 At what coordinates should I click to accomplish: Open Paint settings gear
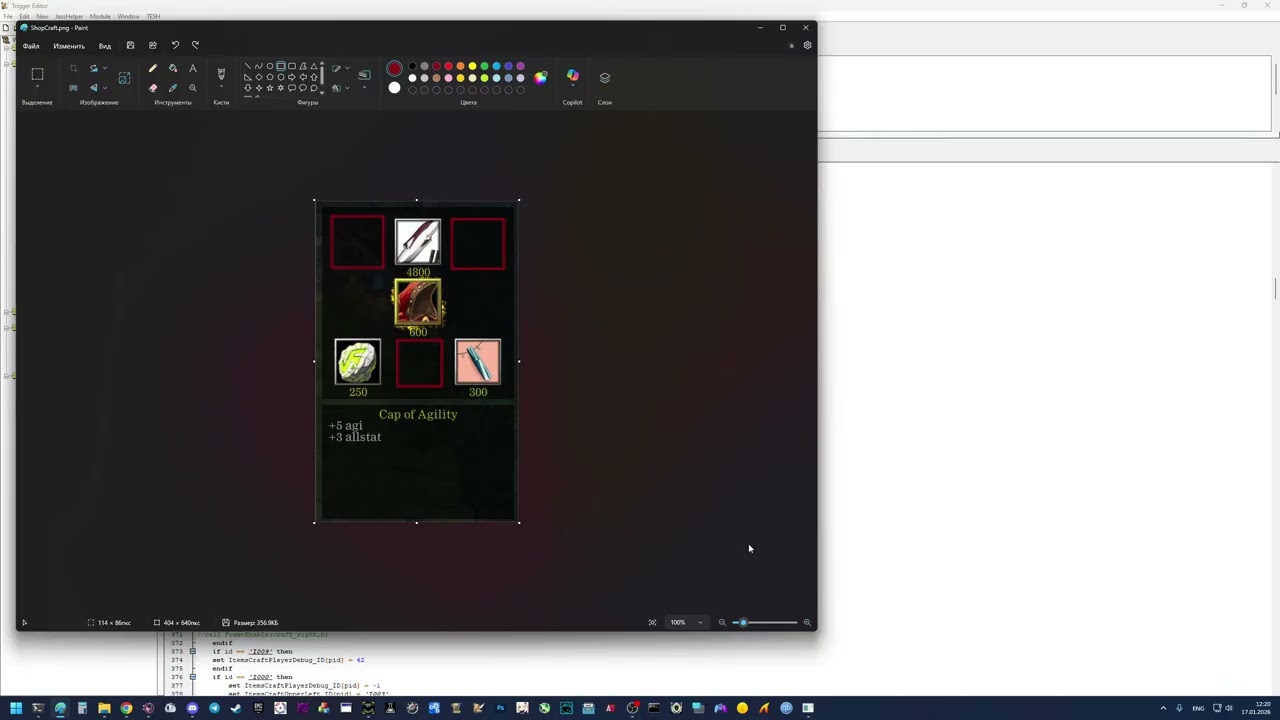point(807,45)
